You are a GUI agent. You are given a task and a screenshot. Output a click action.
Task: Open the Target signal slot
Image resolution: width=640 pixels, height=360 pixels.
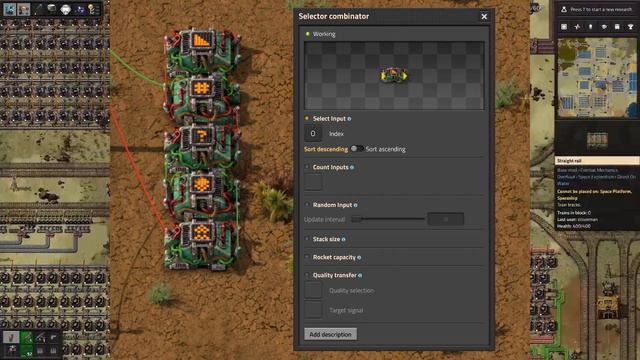[313, 310]
